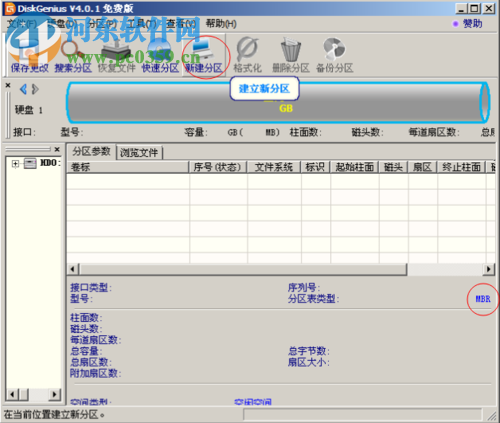Maximize the DiskGenius window
Viewport: 500px width, 423px height.
click(x=475, y=8)
